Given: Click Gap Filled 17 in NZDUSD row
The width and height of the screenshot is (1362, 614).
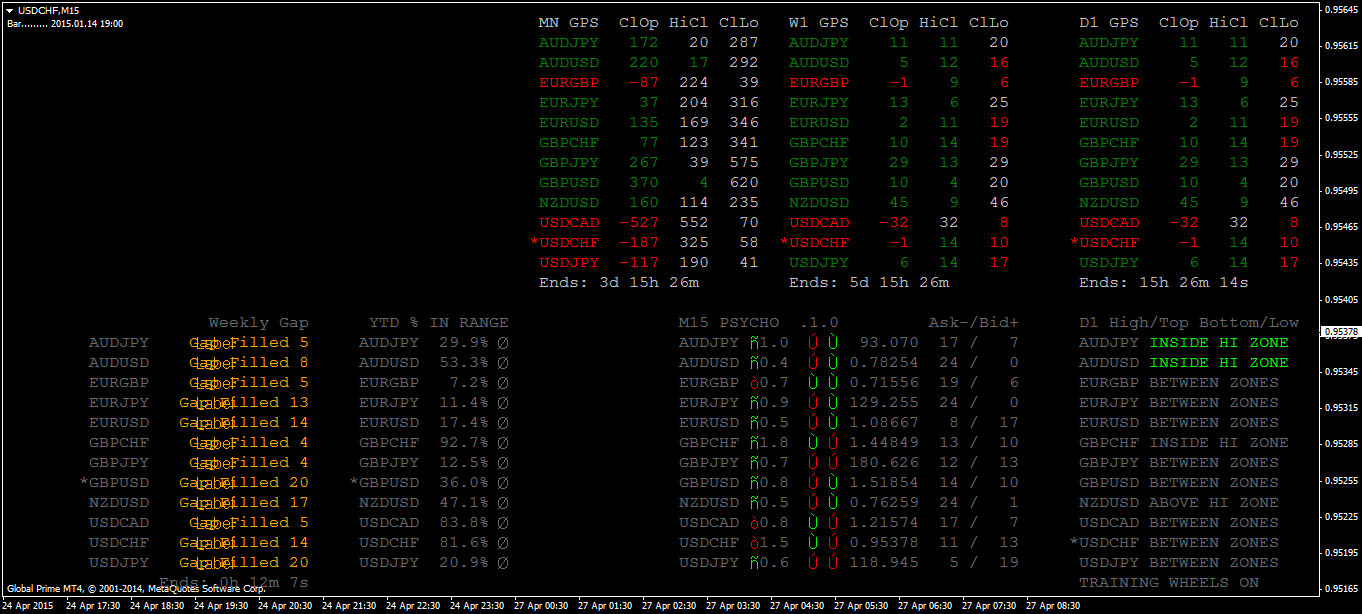Looking at the screenshot, I should point(244,502).
